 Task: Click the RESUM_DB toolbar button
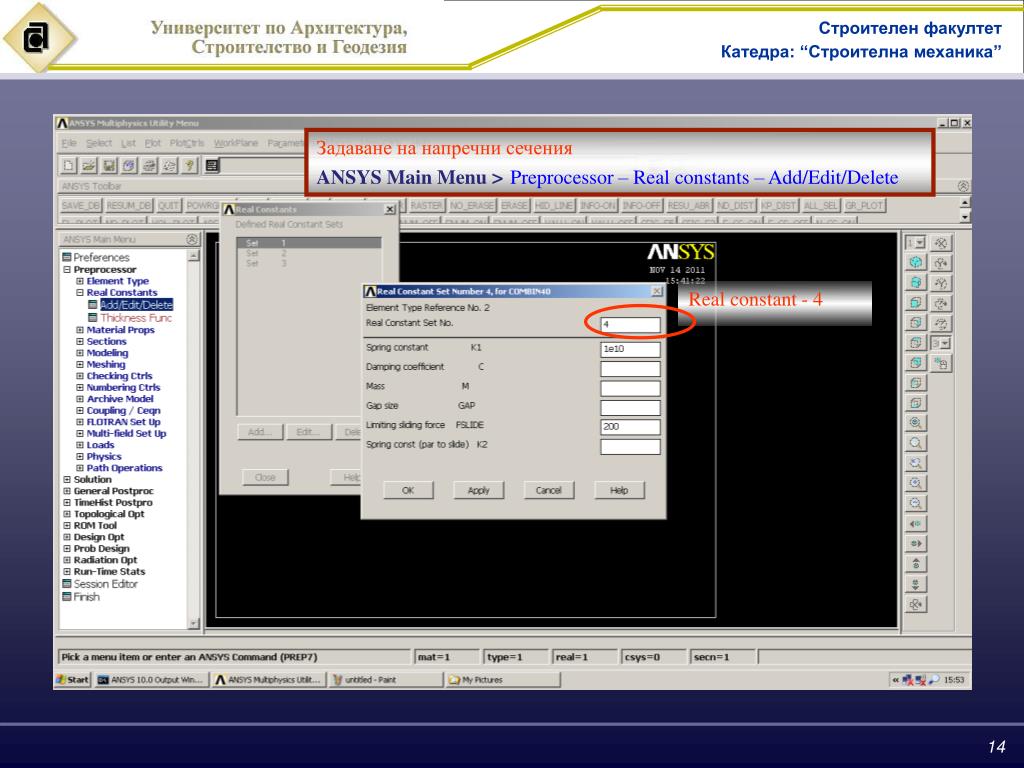click(x=129, y=206)
